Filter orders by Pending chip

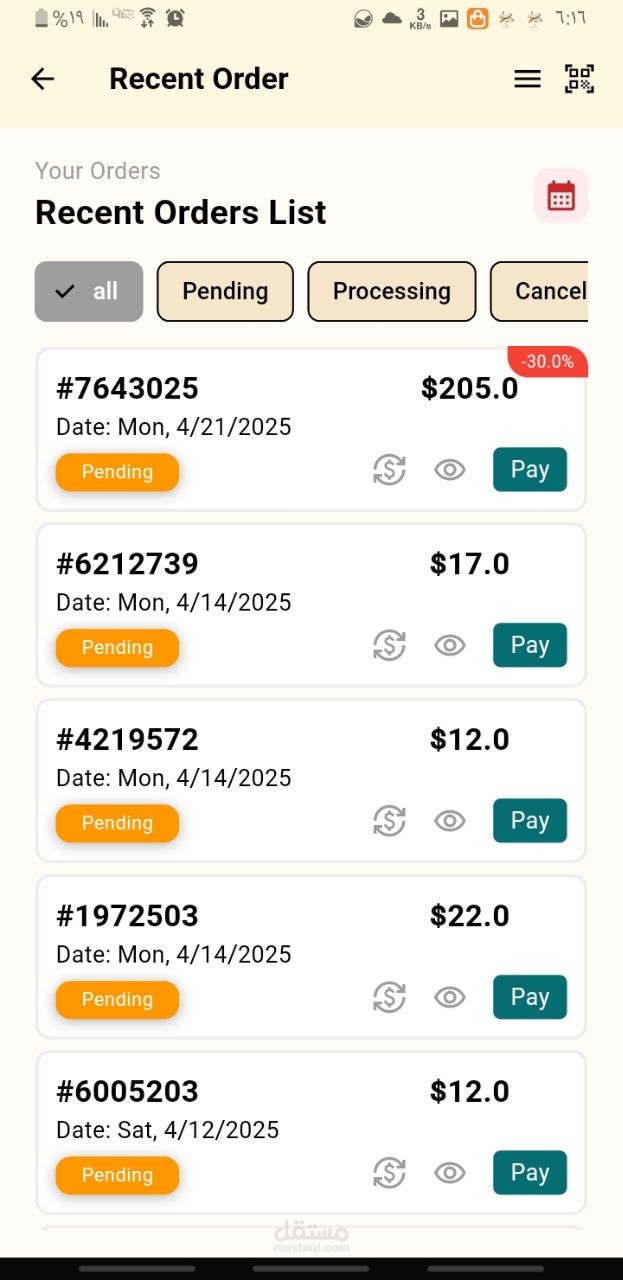(225, 291)
